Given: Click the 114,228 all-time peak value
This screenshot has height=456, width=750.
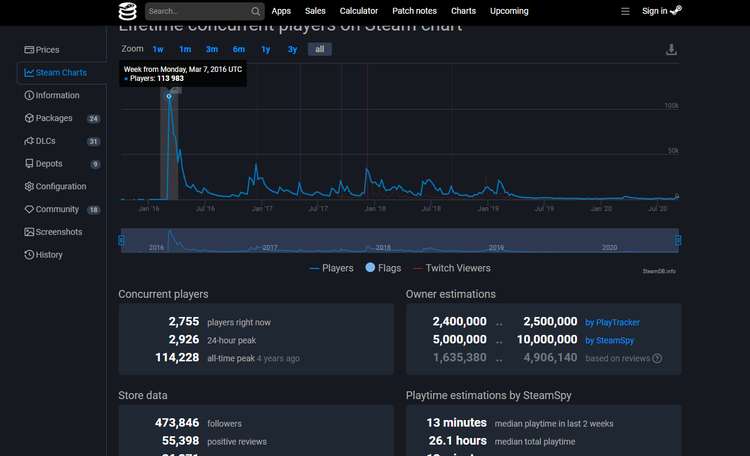Looking at the screenshot, I should [x=177, y=358].
